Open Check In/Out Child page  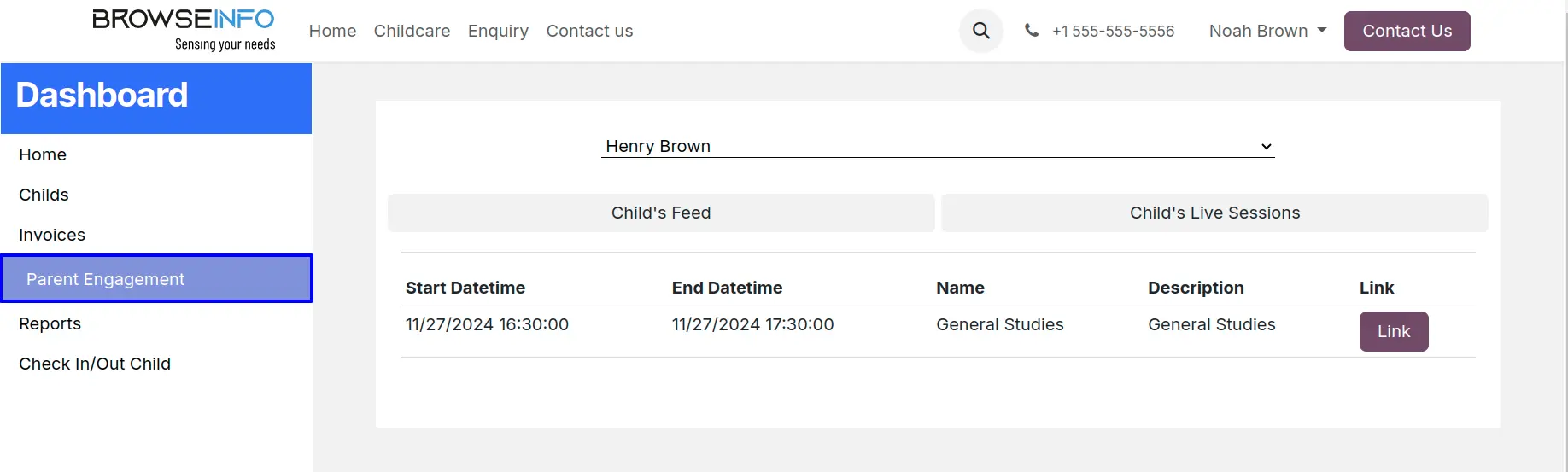click(95, 364)
